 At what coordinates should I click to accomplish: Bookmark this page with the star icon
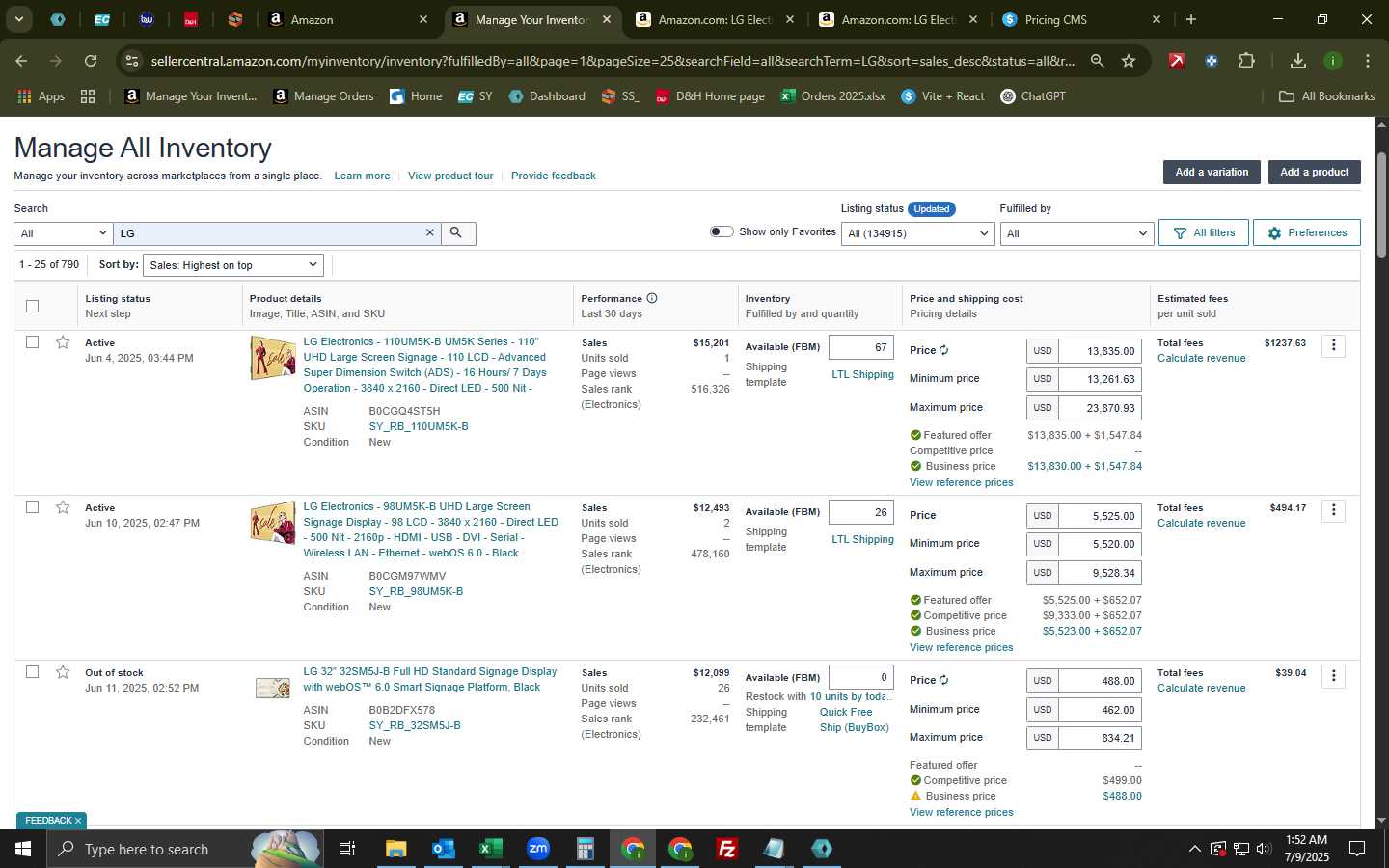click(1129, 61)
